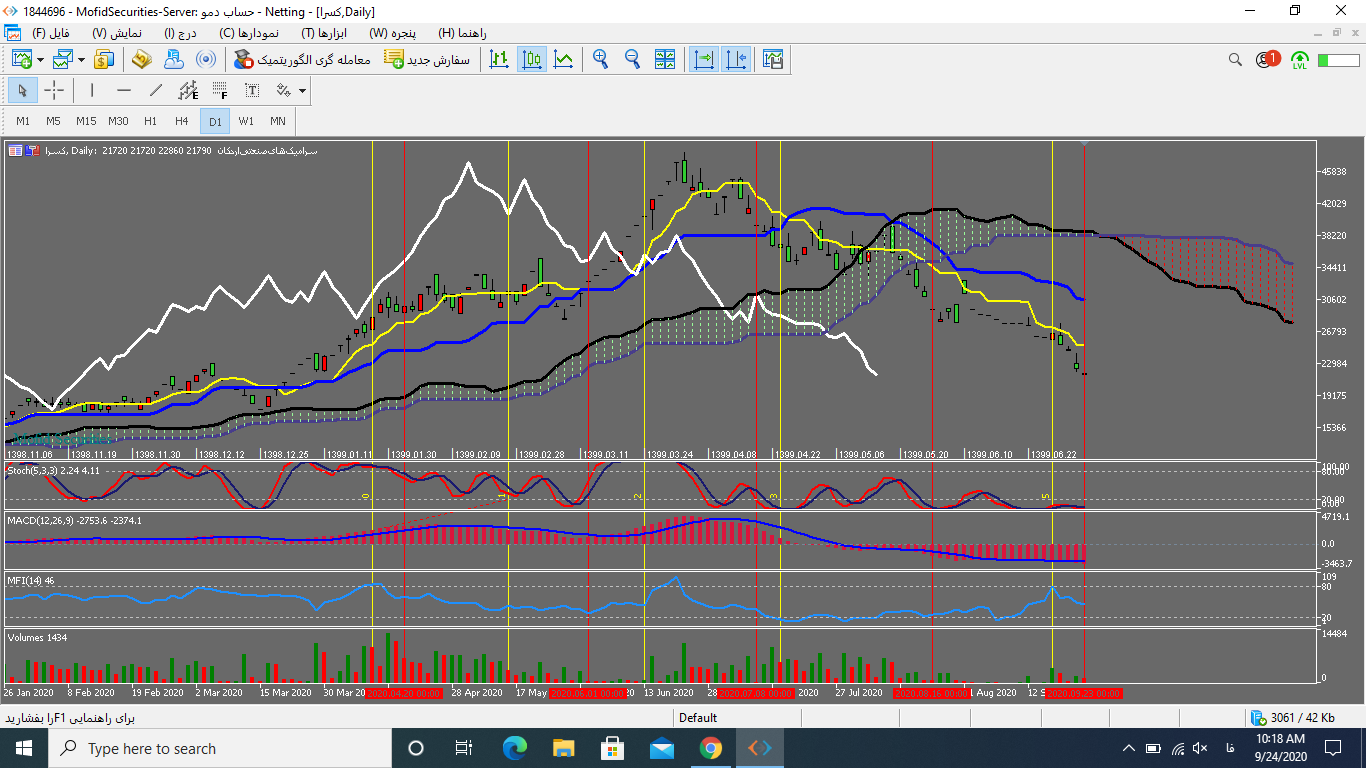
Task: Draw a horizontal line tool
Action: (x=124, y=91)
